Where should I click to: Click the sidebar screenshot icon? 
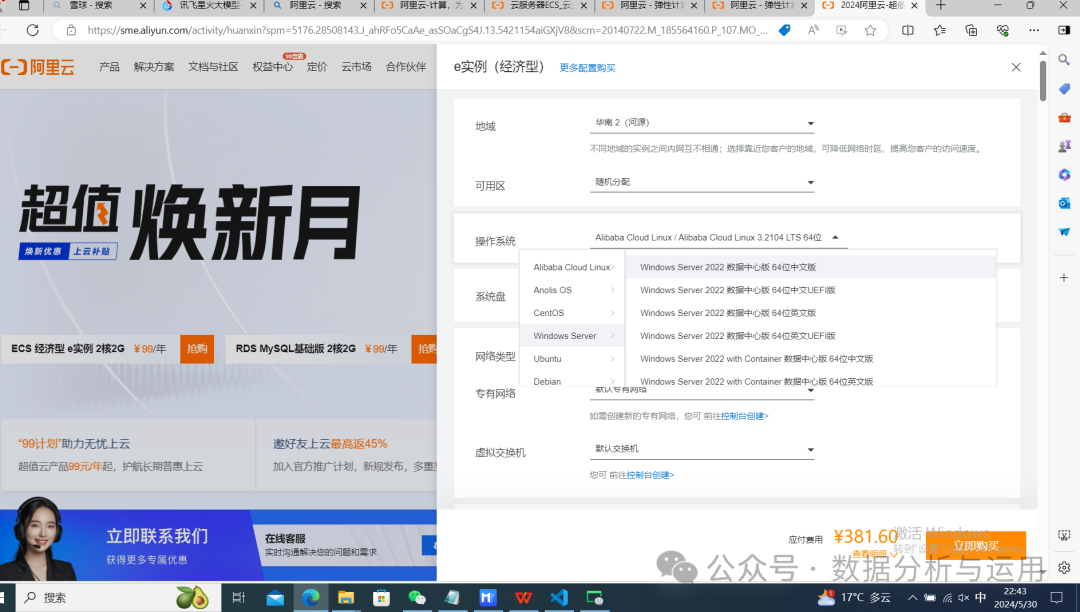click(1064, 536)
